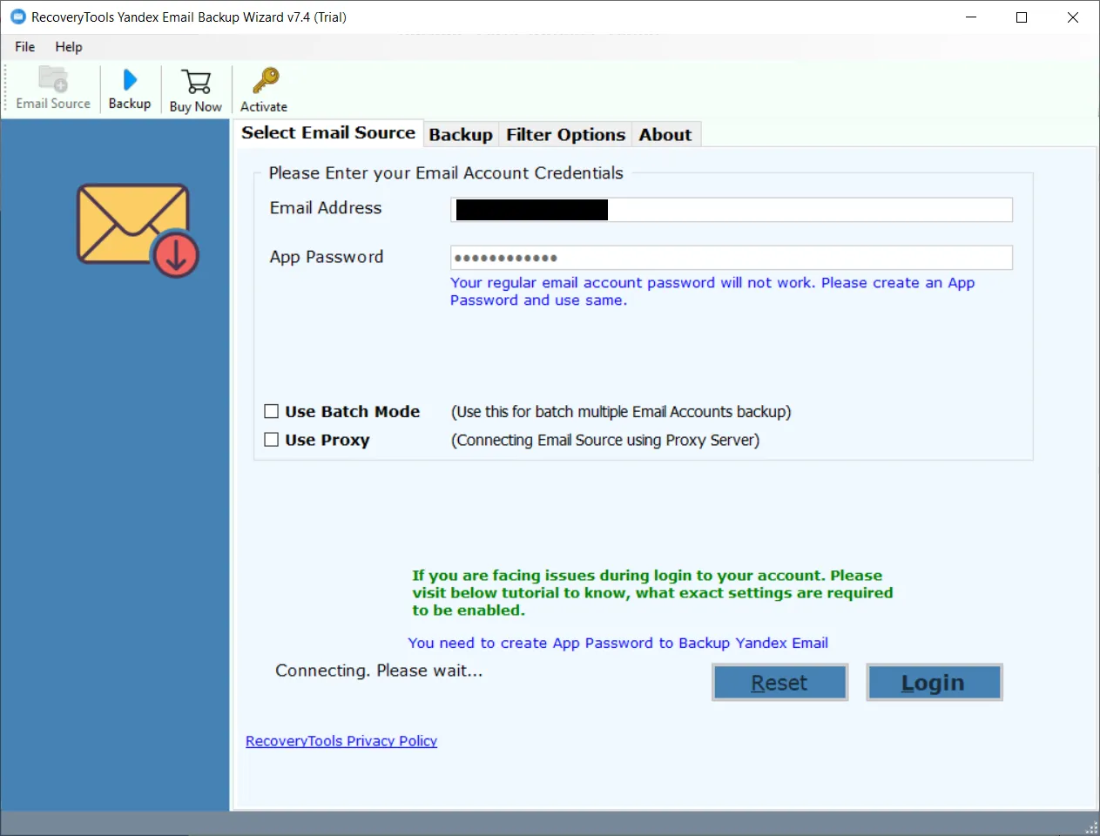Open the About tab
Viewport: 1100px width, 836px height.
665,135
